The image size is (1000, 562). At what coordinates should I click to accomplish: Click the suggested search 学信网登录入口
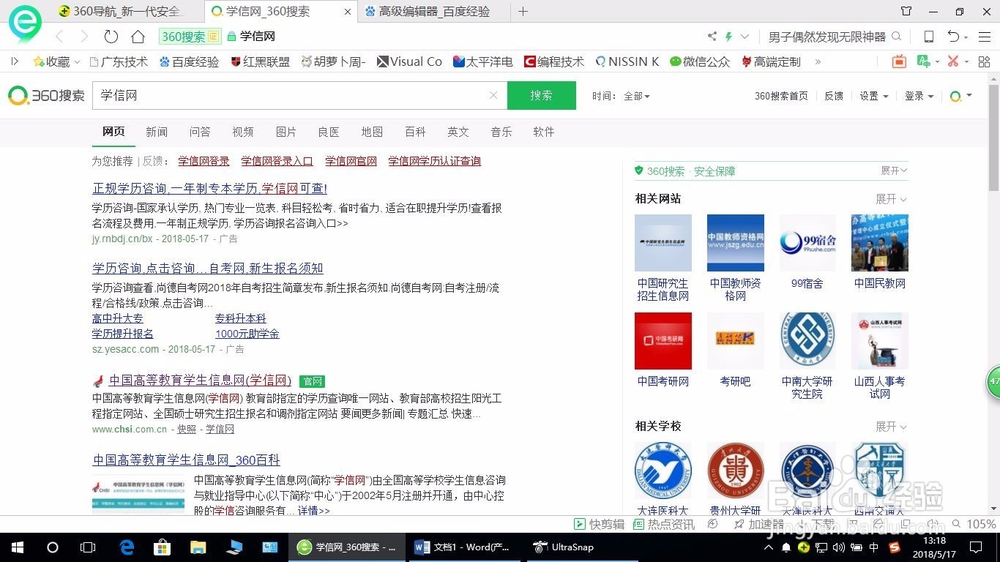[x=277, y=161]
